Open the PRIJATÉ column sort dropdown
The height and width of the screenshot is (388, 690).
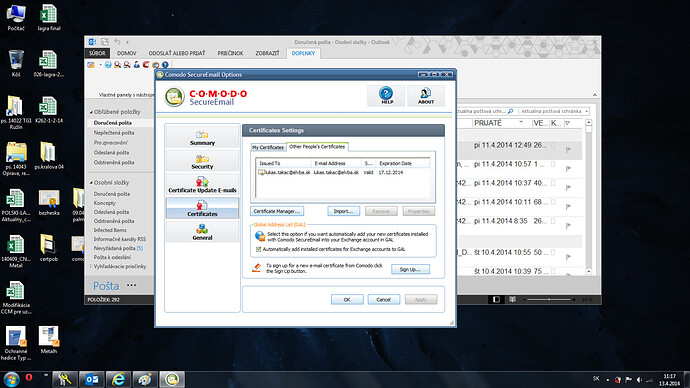(521, 122)
